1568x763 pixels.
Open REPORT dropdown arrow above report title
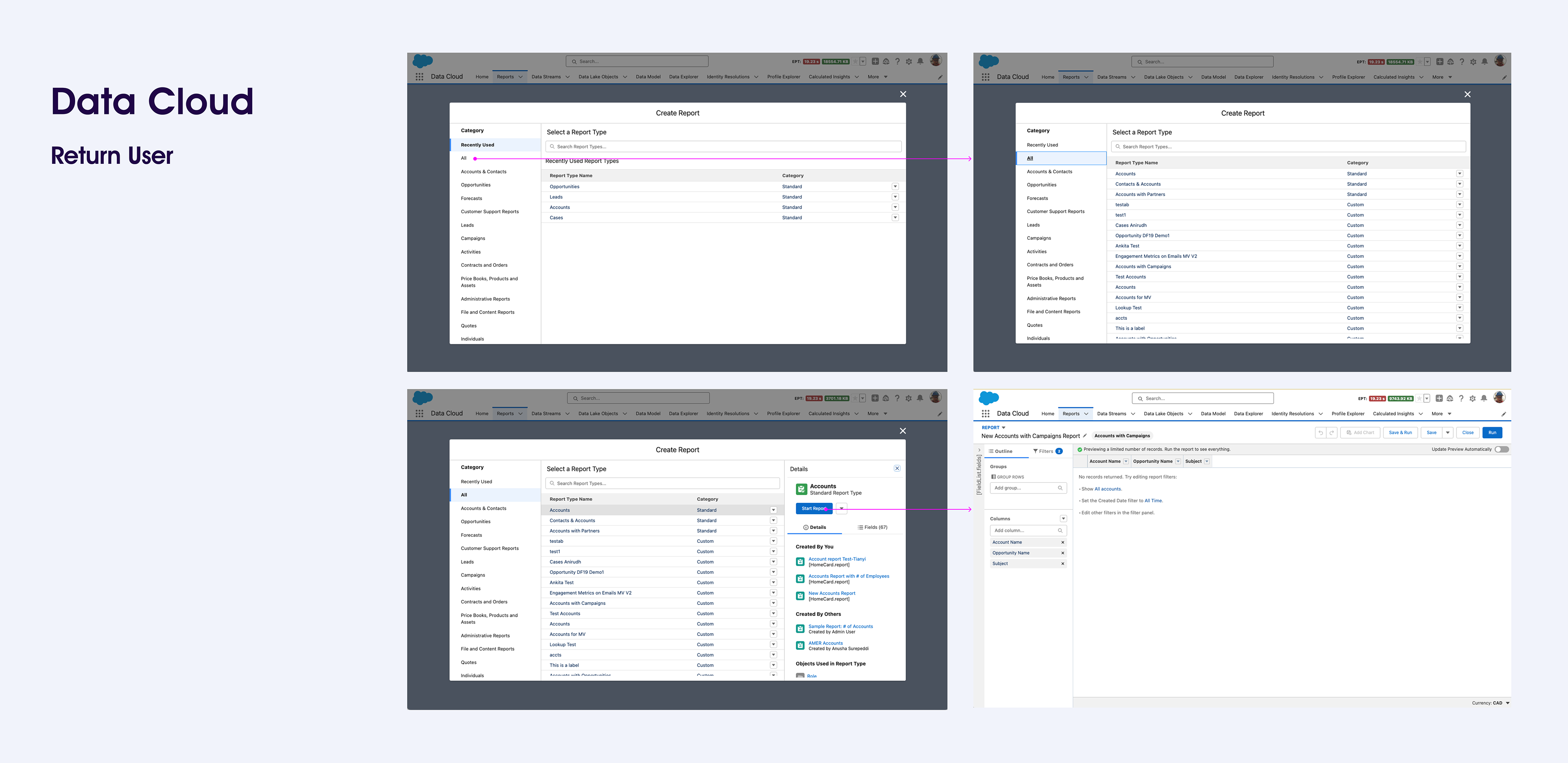coord(1003,428)
